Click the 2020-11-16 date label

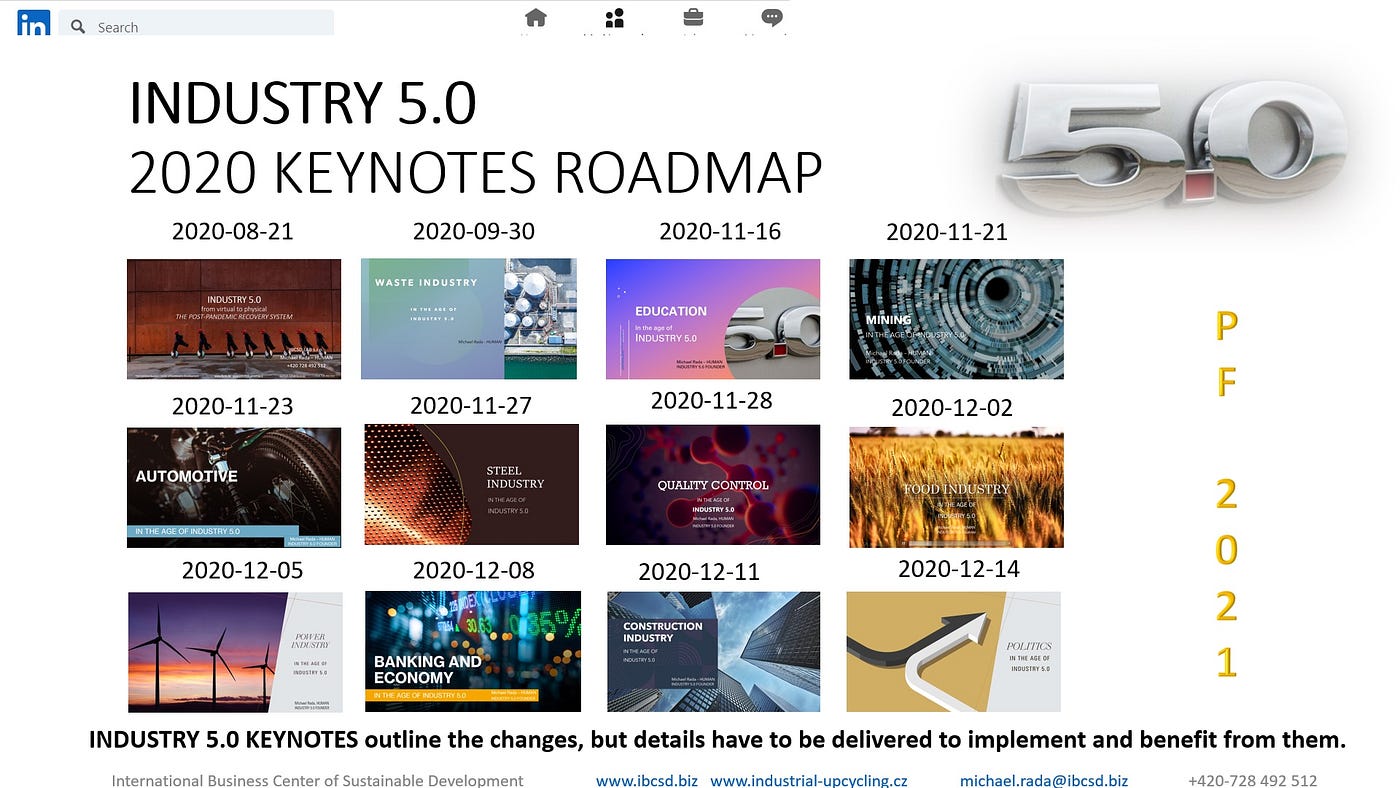click(720, 231)
